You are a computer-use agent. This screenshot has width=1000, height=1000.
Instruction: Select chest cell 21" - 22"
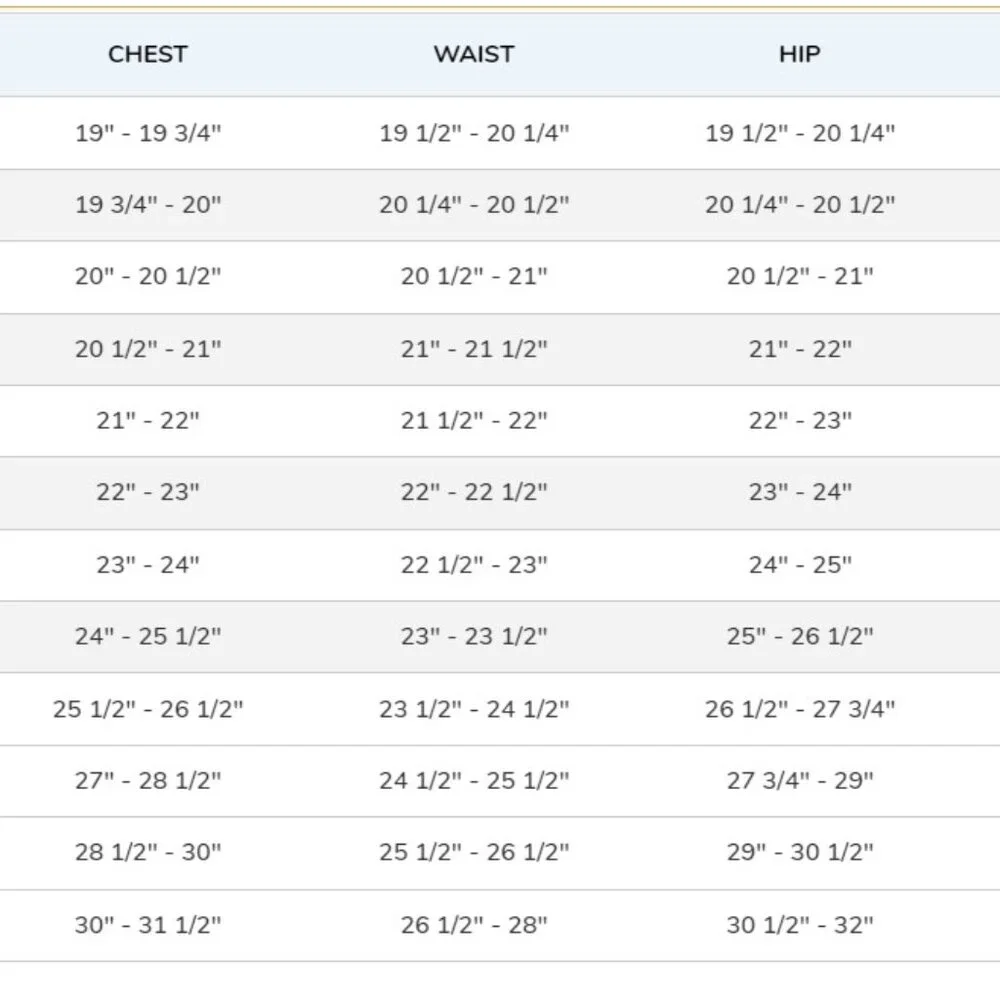(x=148, y=420)
